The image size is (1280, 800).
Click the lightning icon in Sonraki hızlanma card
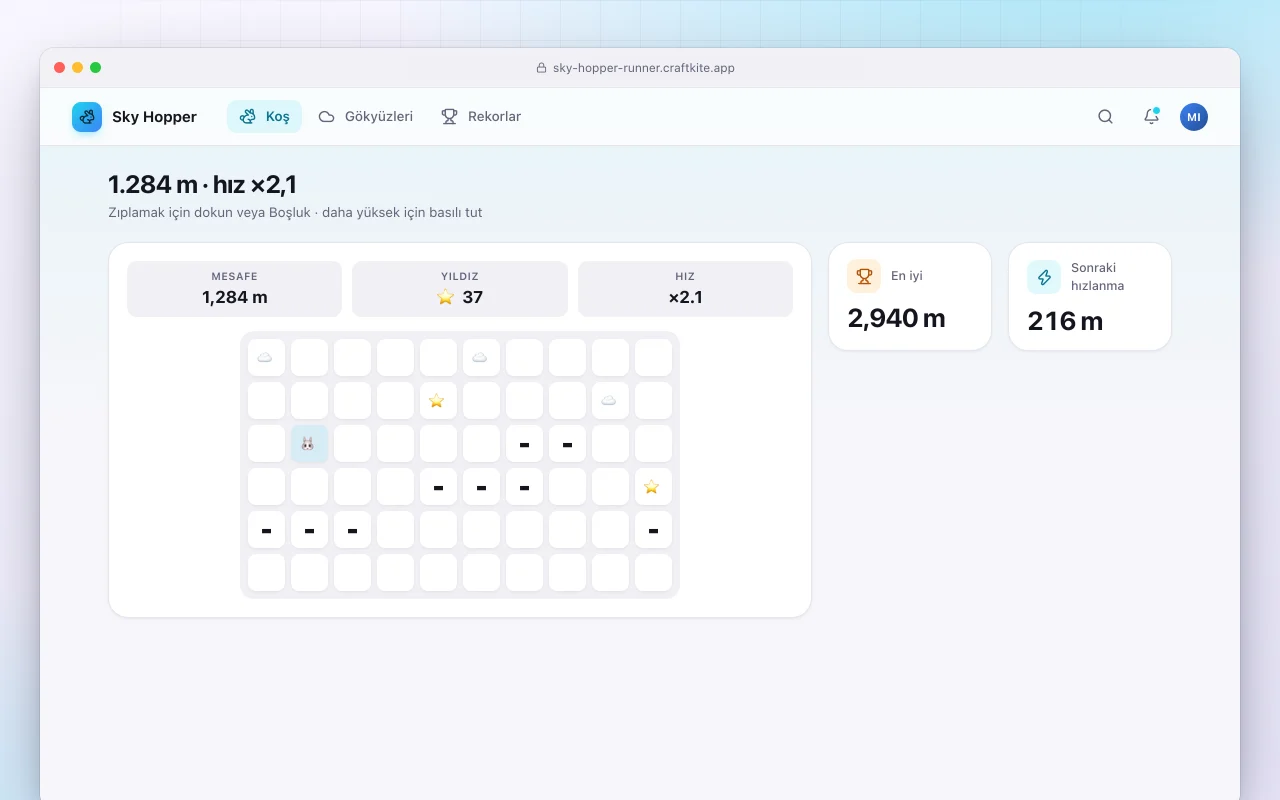(x=1044, y=277)
